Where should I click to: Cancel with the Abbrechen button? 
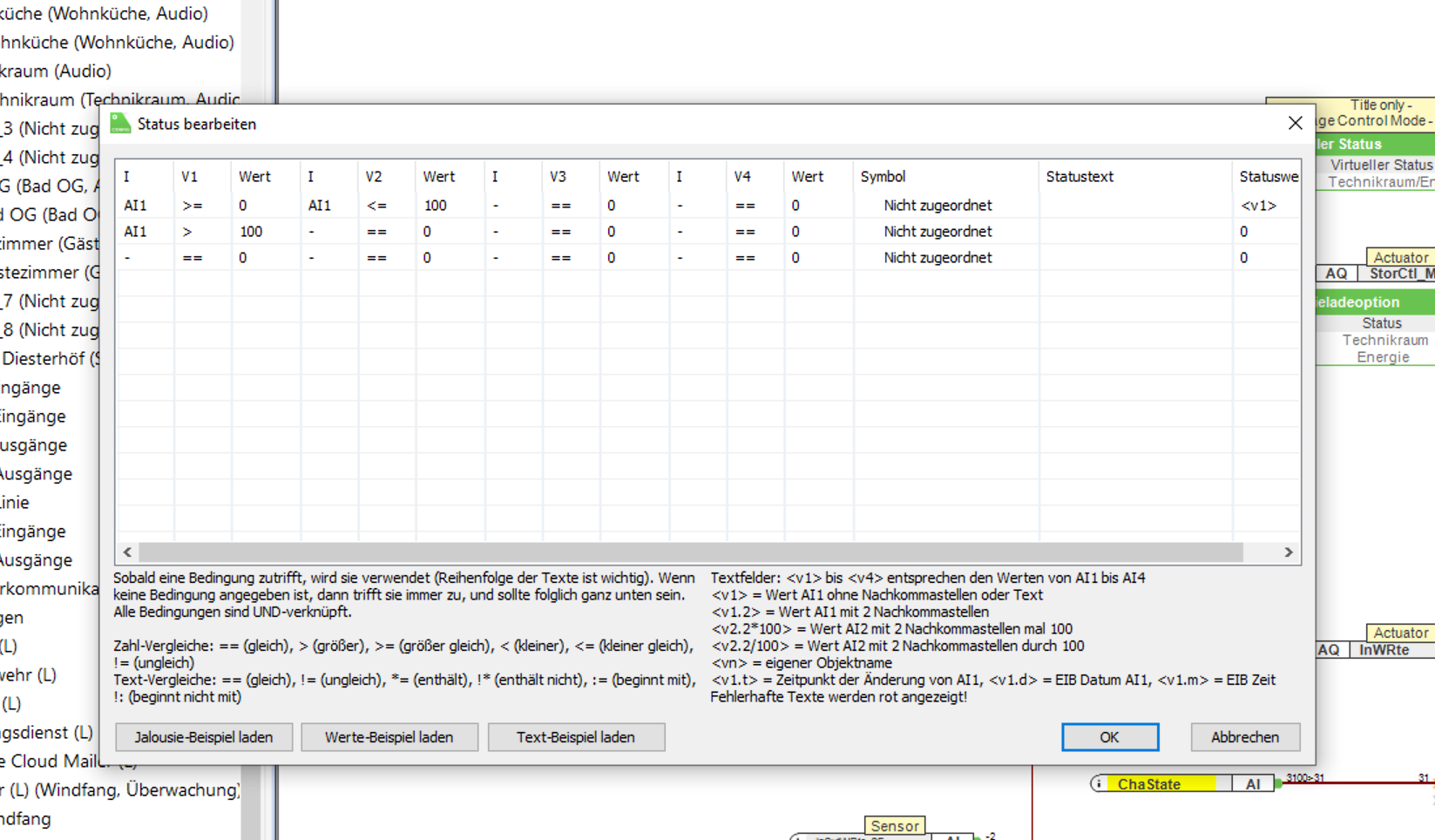[1245, 737]
